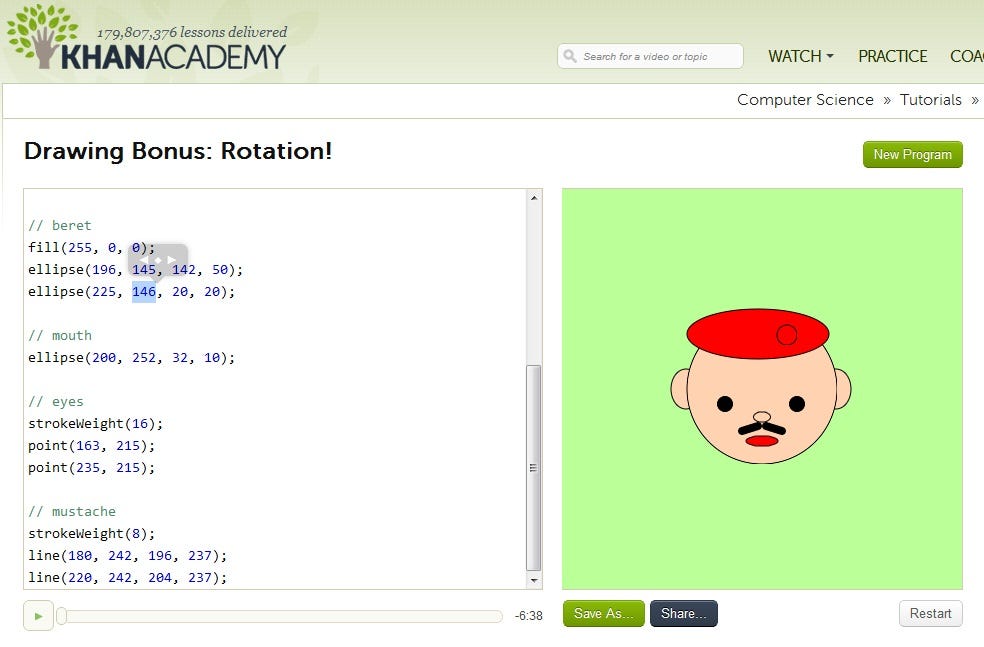This screenshot has width=984, height=647.
Task: Click the Share button
Action: [683, 613]
